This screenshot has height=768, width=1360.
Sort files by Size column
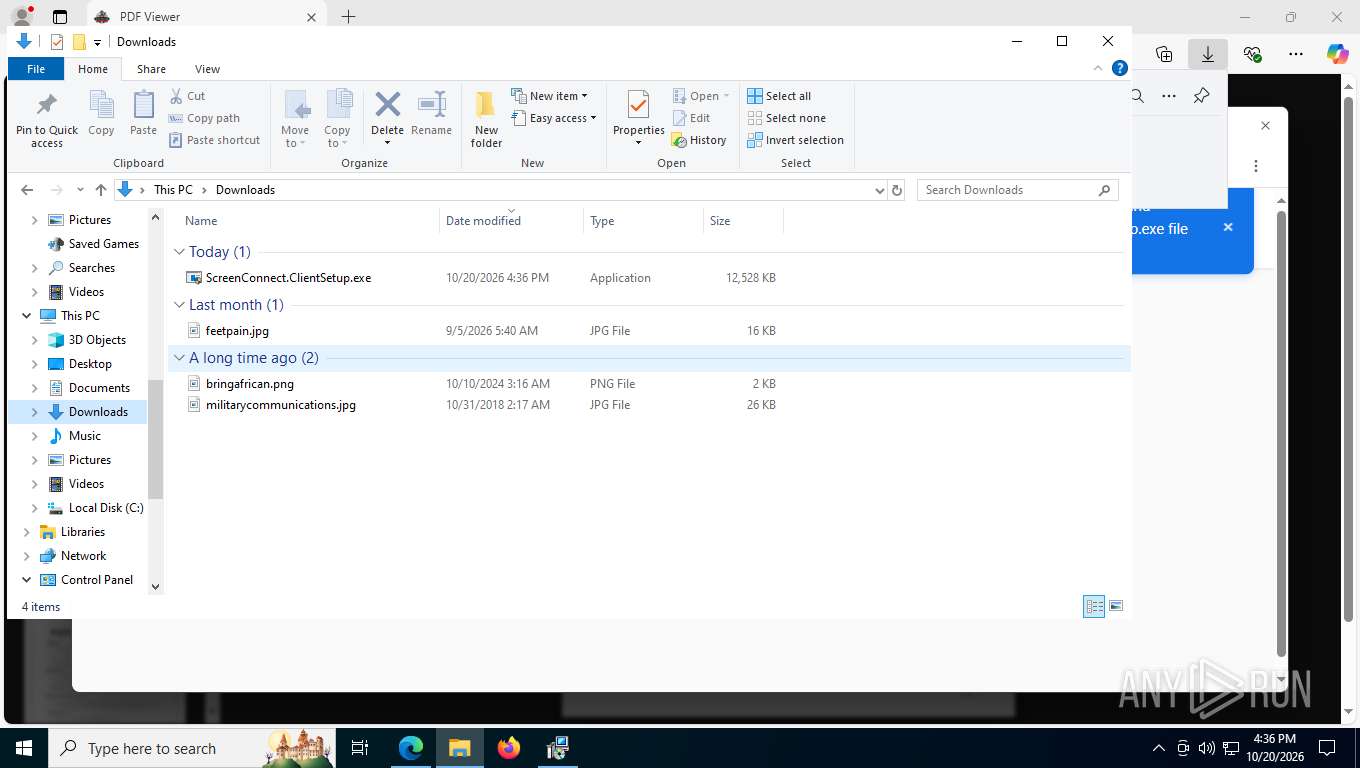tap(743, 221)
